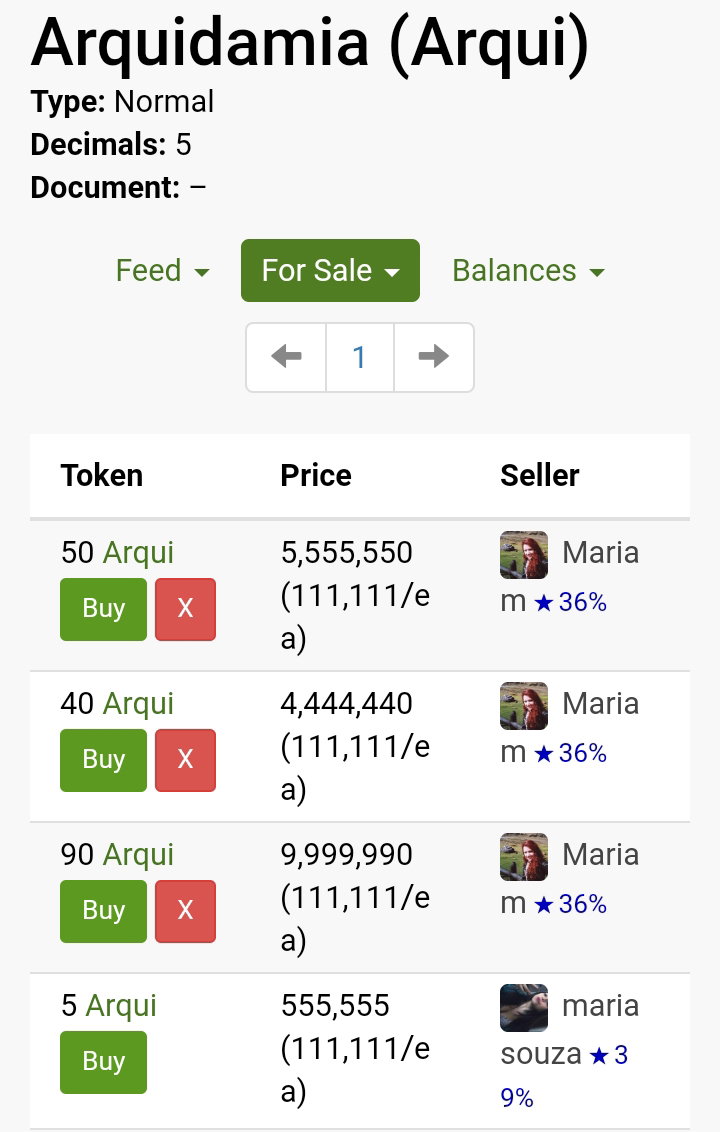Screen dimensions: 720x1132
Task: Buy the 40 Arqui listing
Action: [x=103, y=759]
